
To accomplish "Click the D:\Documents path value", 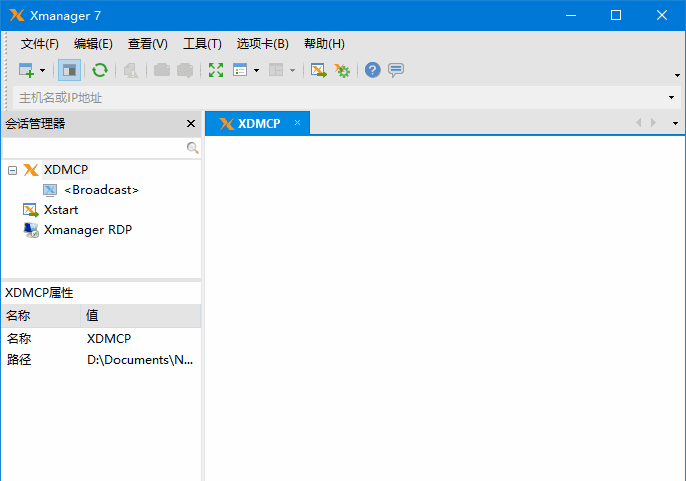I will click(140, 360).
